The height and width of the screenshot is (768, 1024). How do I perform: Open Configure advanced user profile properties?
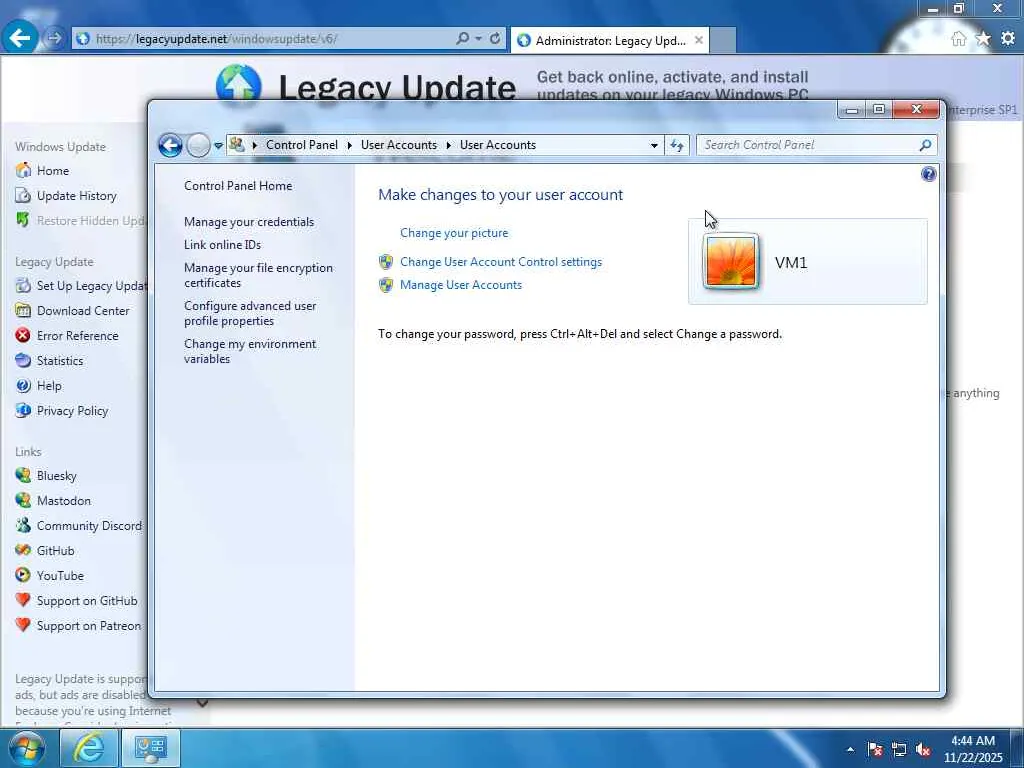pyautogui.click(x=250, y=313)
